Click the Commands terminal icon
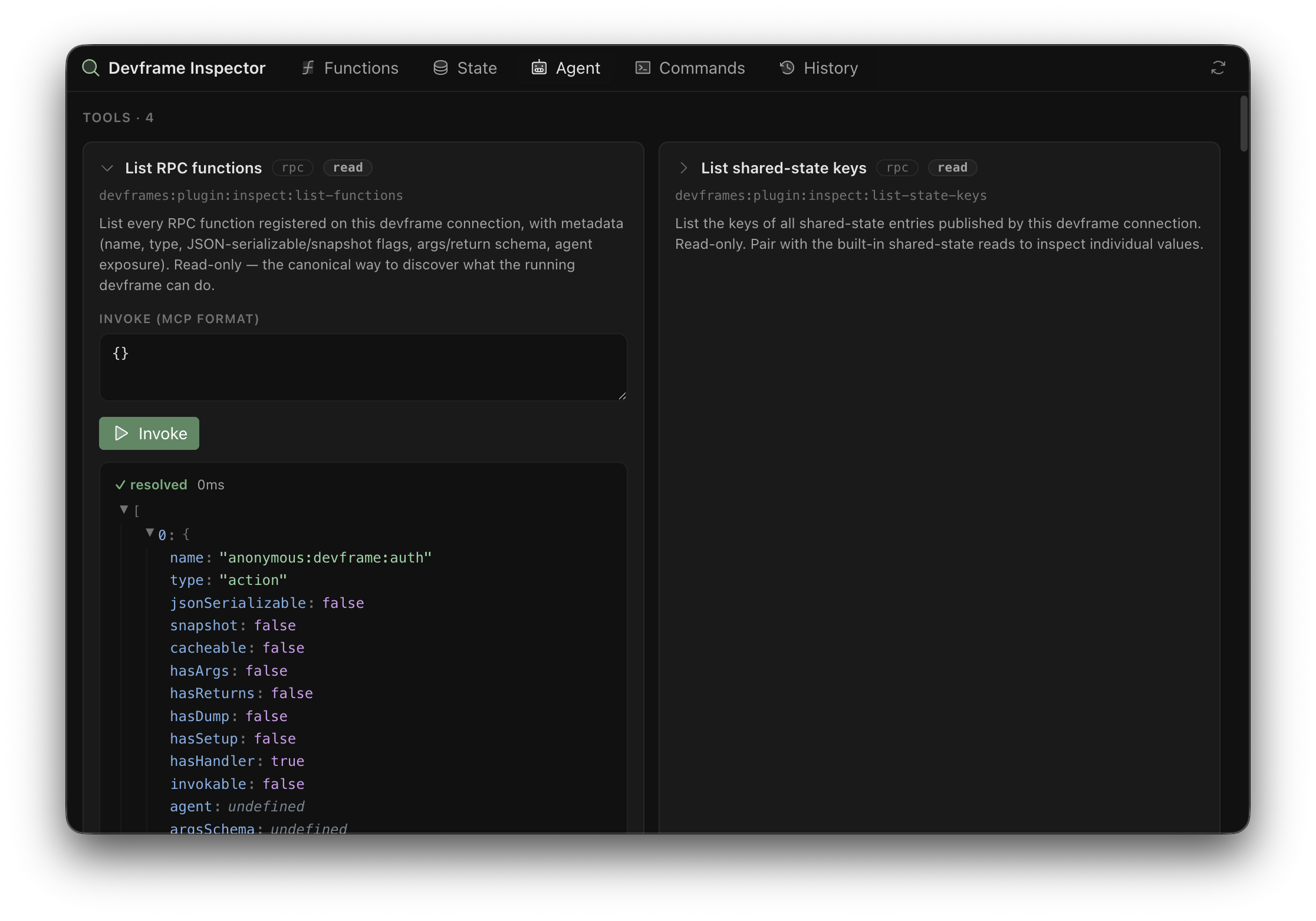Screen dimensions: 1316x921 [x=643, y=68]
